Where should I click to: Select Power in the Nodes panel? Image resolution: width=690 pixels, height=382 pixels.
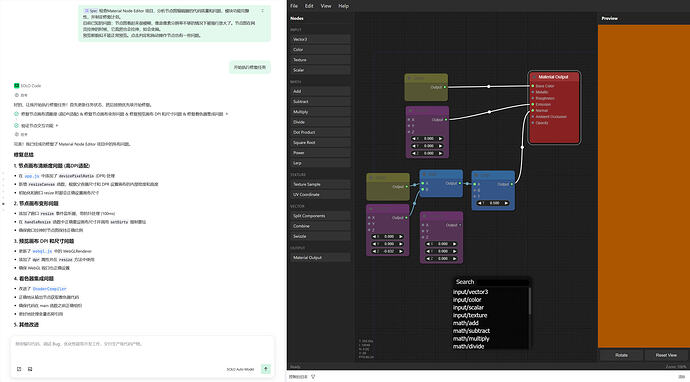[x=320, y=153]
